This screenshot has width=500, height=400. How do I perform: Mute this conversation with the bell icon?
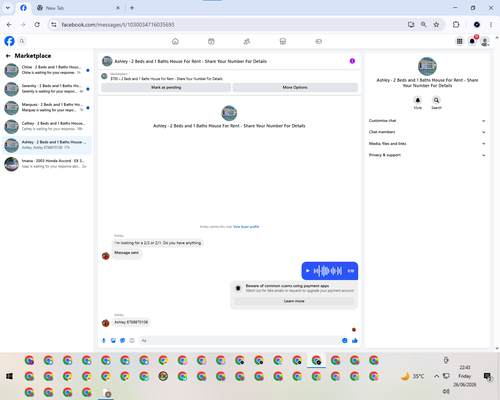[x=418, y=100]
